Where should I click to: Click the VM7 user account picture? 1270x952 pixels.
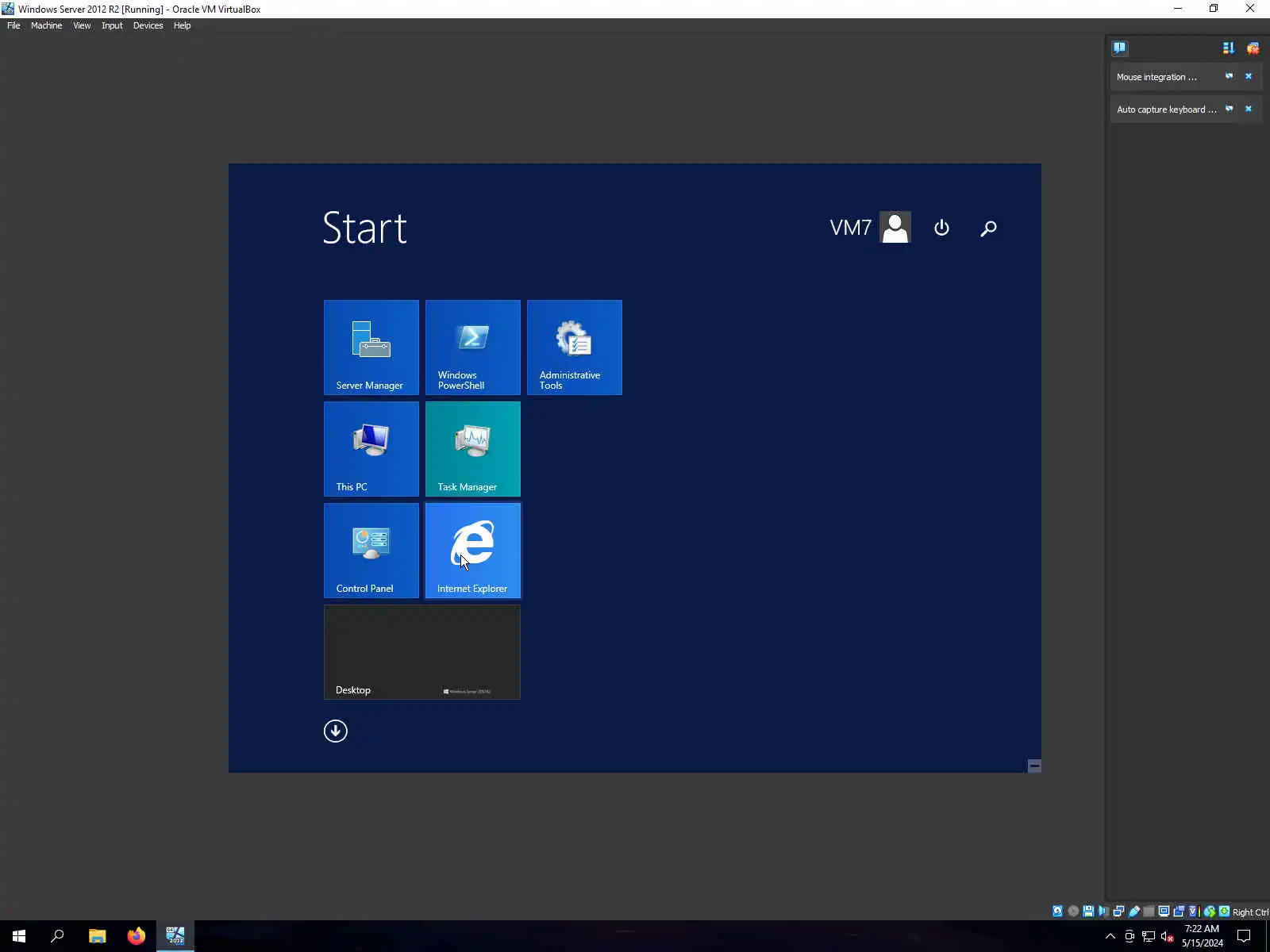click(895, 228)
